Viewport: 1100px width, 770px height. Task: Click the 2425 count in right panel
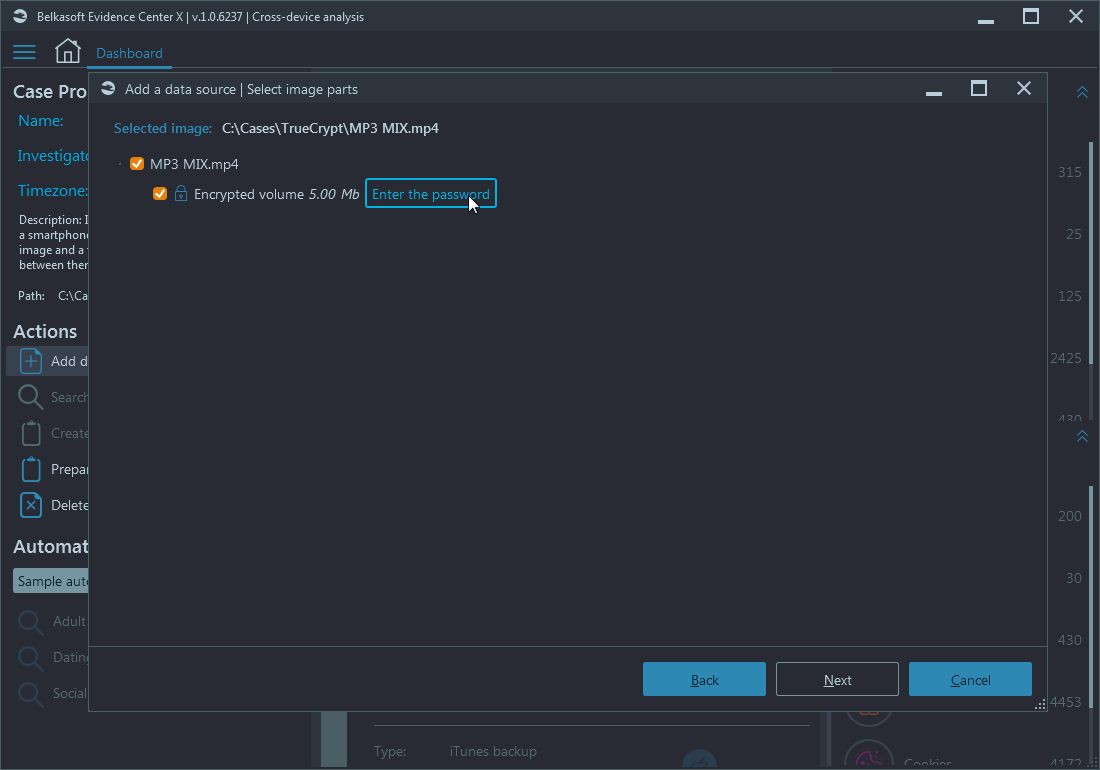[1066, 358]
